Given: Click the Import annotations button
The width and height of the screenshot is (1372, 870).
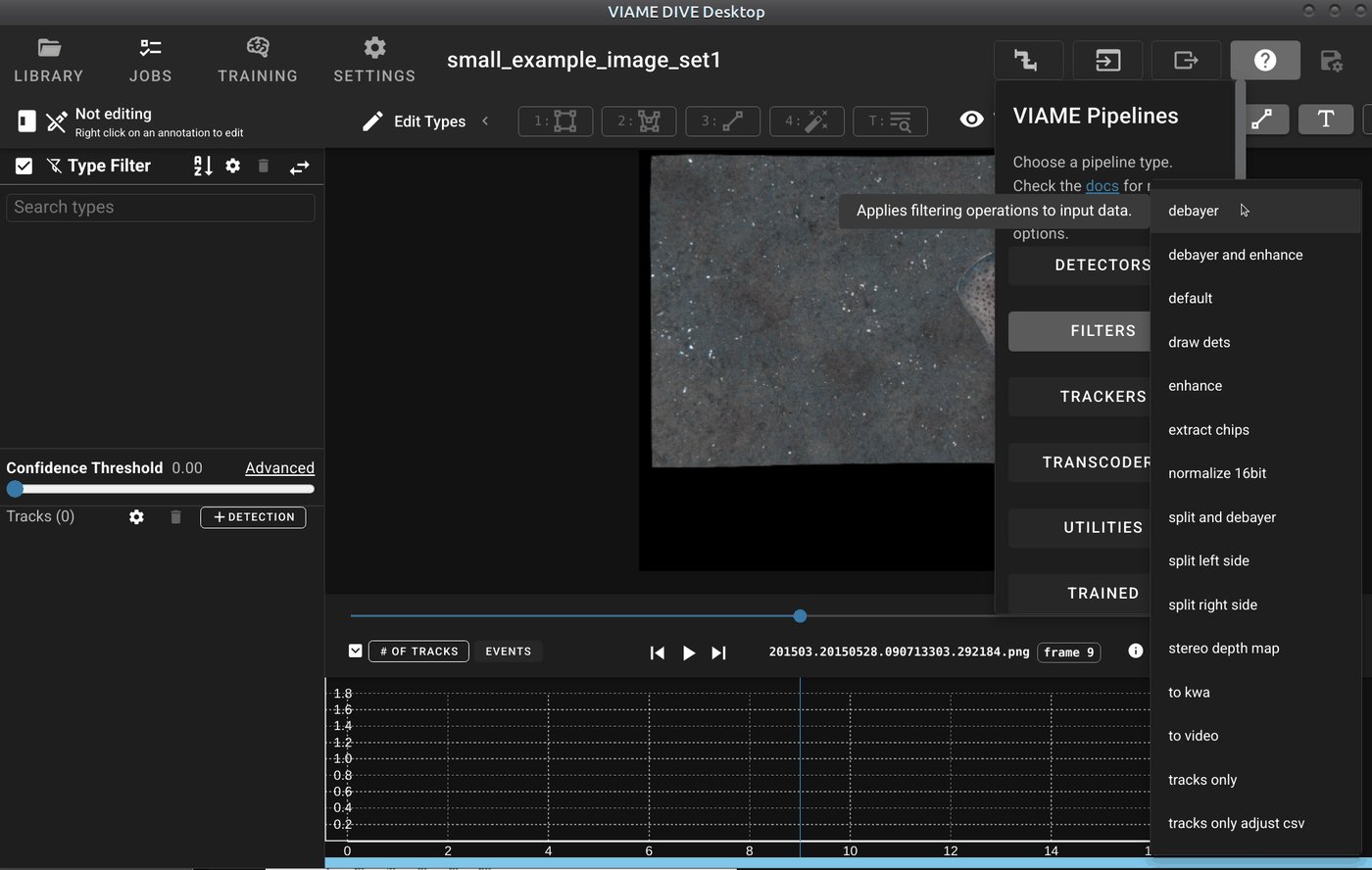Looking at the screenshot, I should (x=1107, y=60).
